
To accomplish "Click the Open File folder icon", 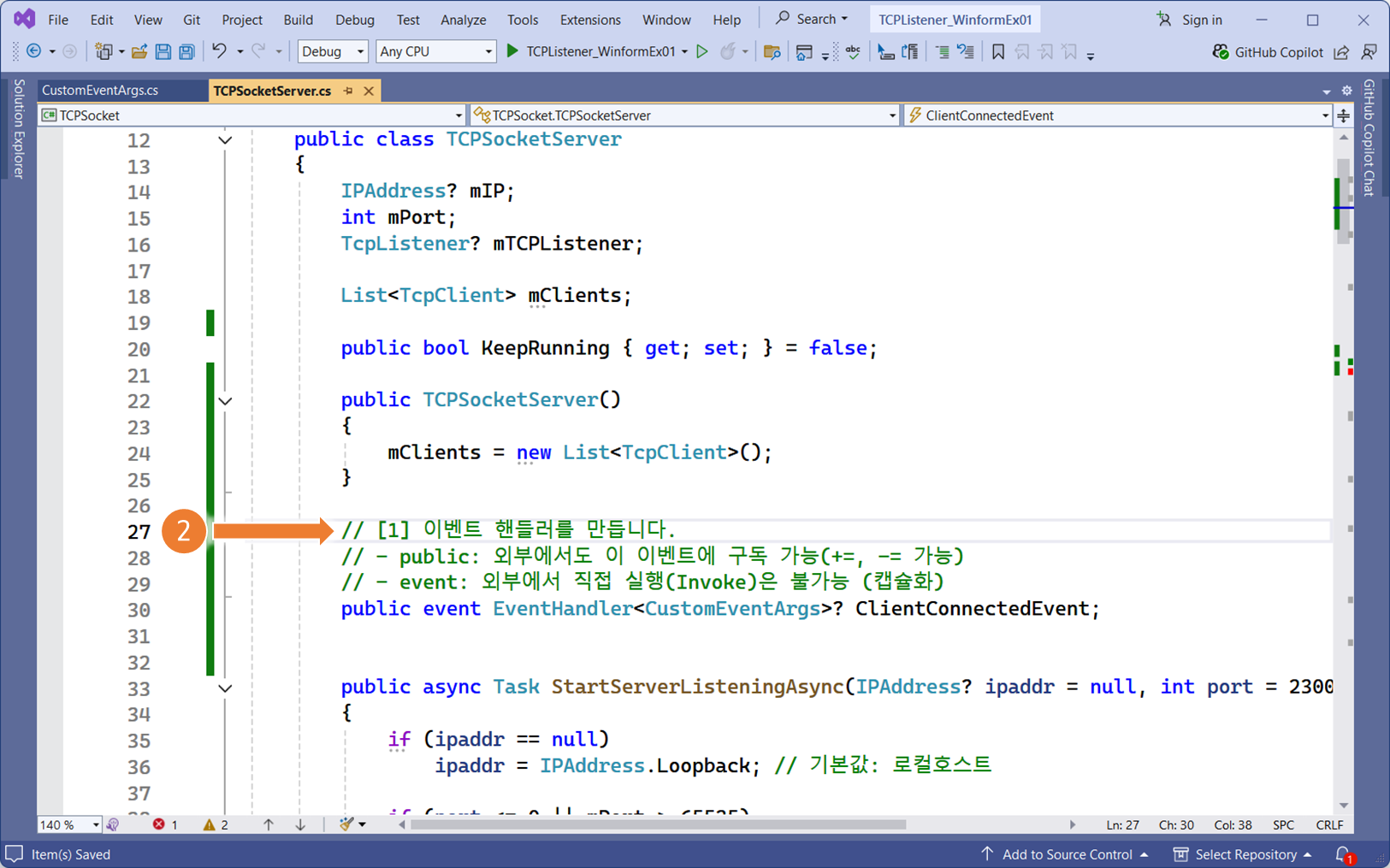I will coord(139,51).
